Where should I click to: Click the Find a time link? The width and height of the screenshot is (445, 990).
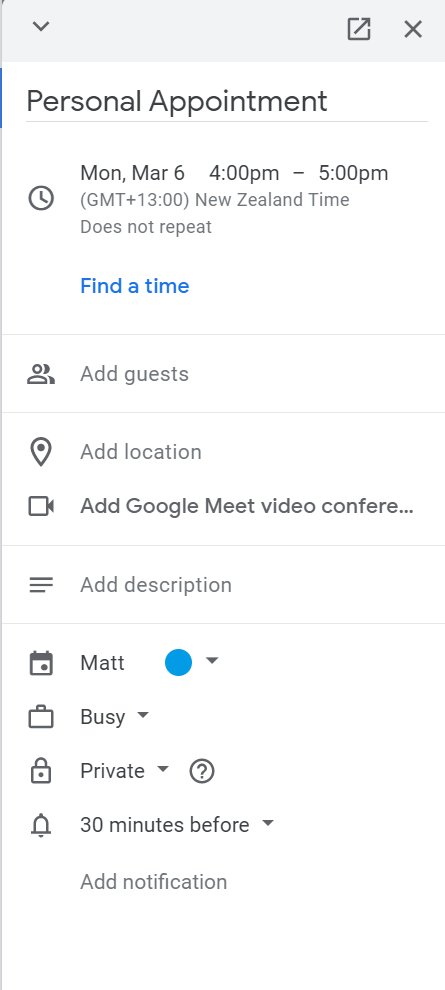point(134,286)
